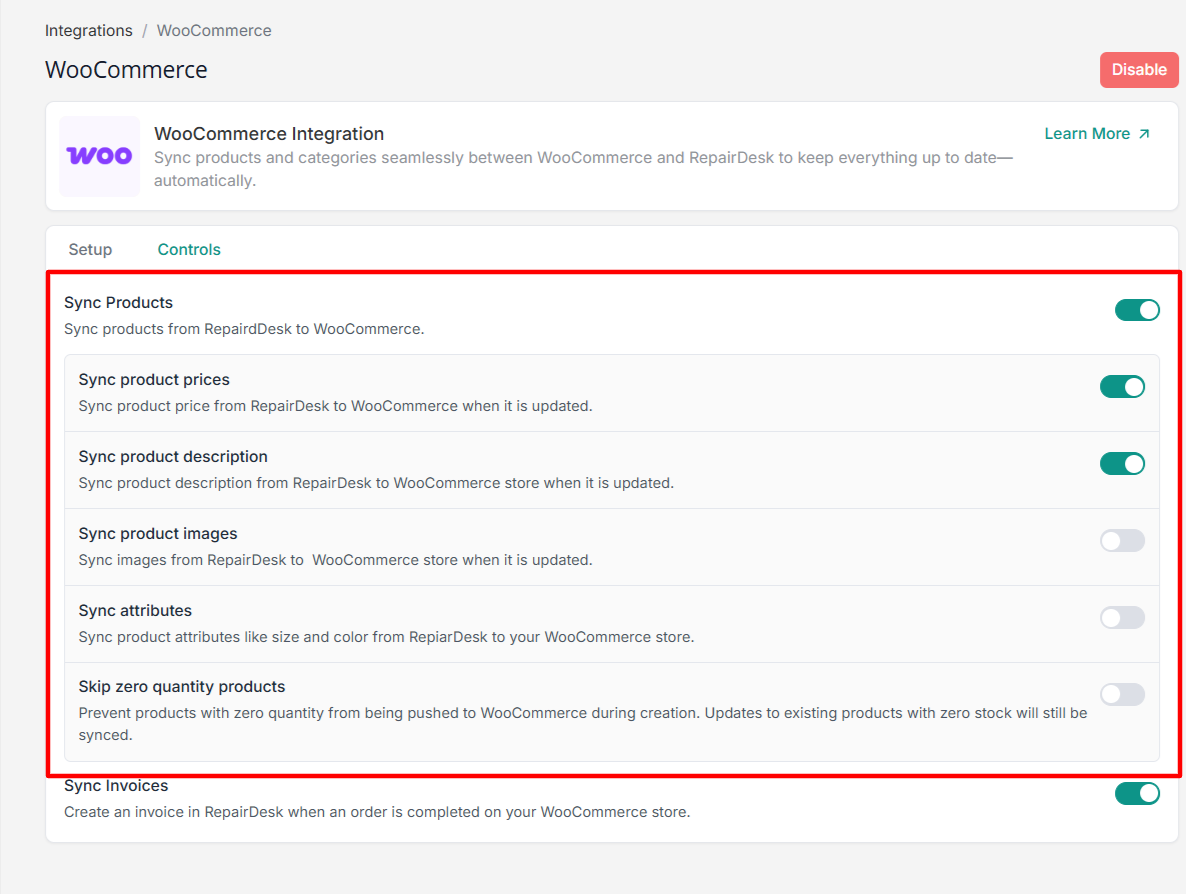Click the WooCommerce page title

pos(126,70)
